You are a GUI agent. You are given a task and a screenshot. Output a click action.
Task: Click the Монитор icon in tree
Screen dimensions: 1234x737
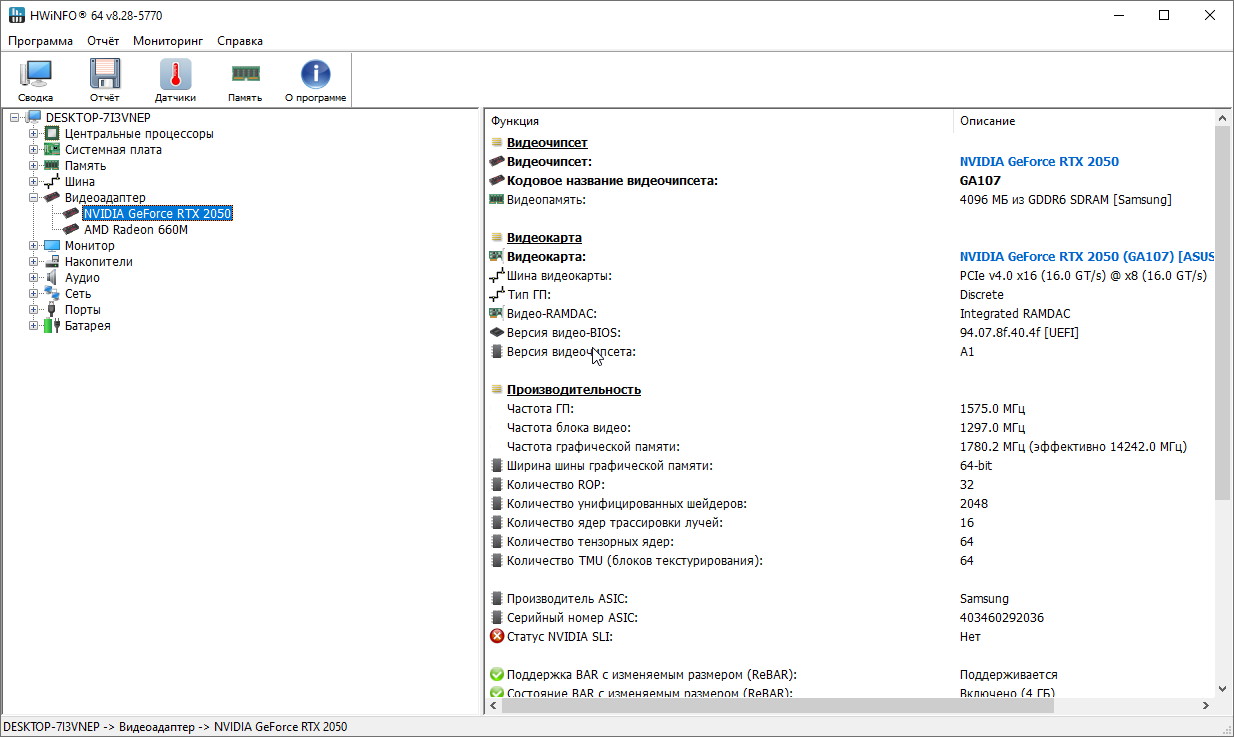click(52, 246)
